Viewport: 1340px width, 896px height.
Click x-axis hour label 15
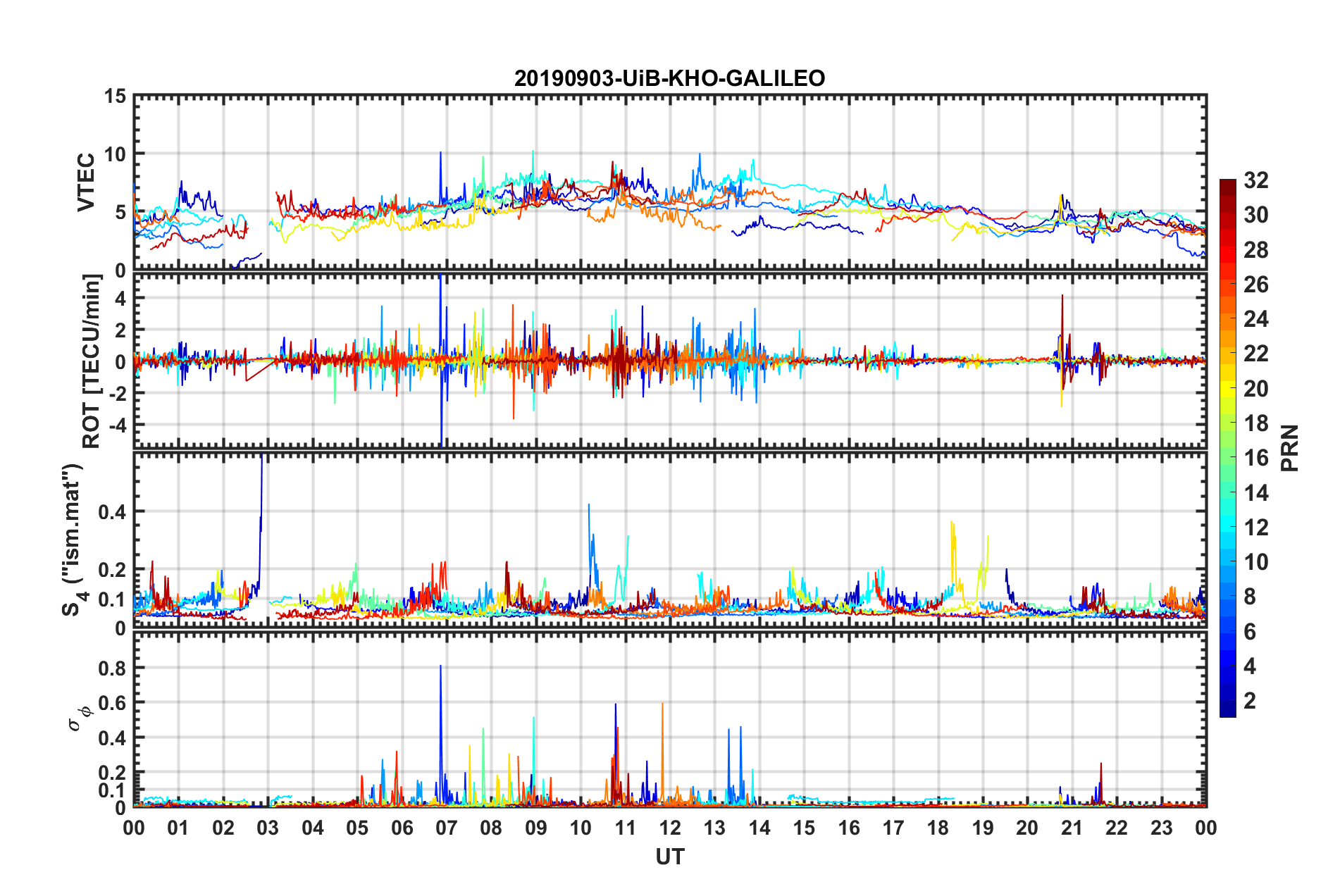pos(804,828)
